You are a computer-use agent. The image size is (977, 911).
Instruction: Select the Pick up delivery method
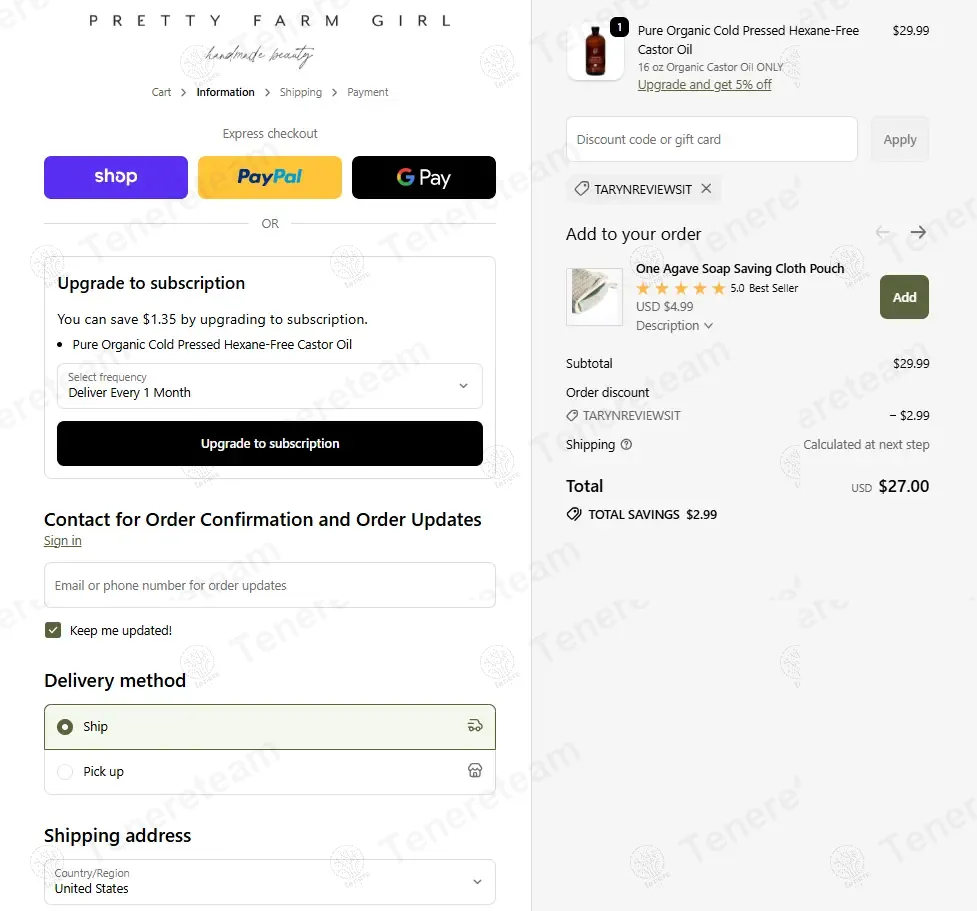pos(270,772)
